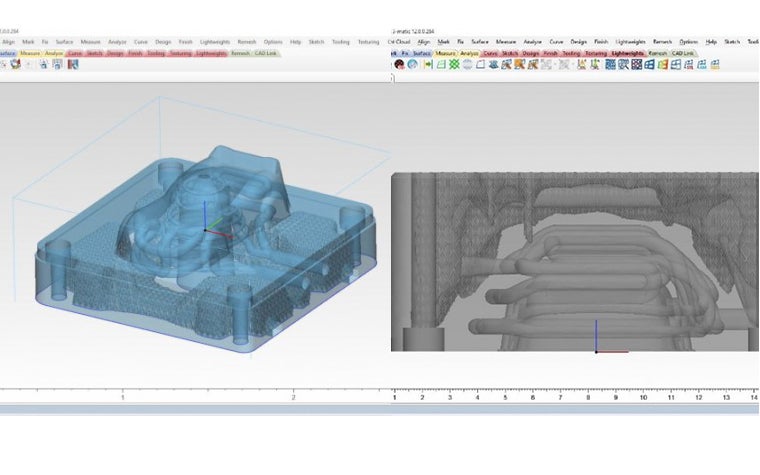Click the rightmost blue-red icon in left window toolbar

point(72,64)
